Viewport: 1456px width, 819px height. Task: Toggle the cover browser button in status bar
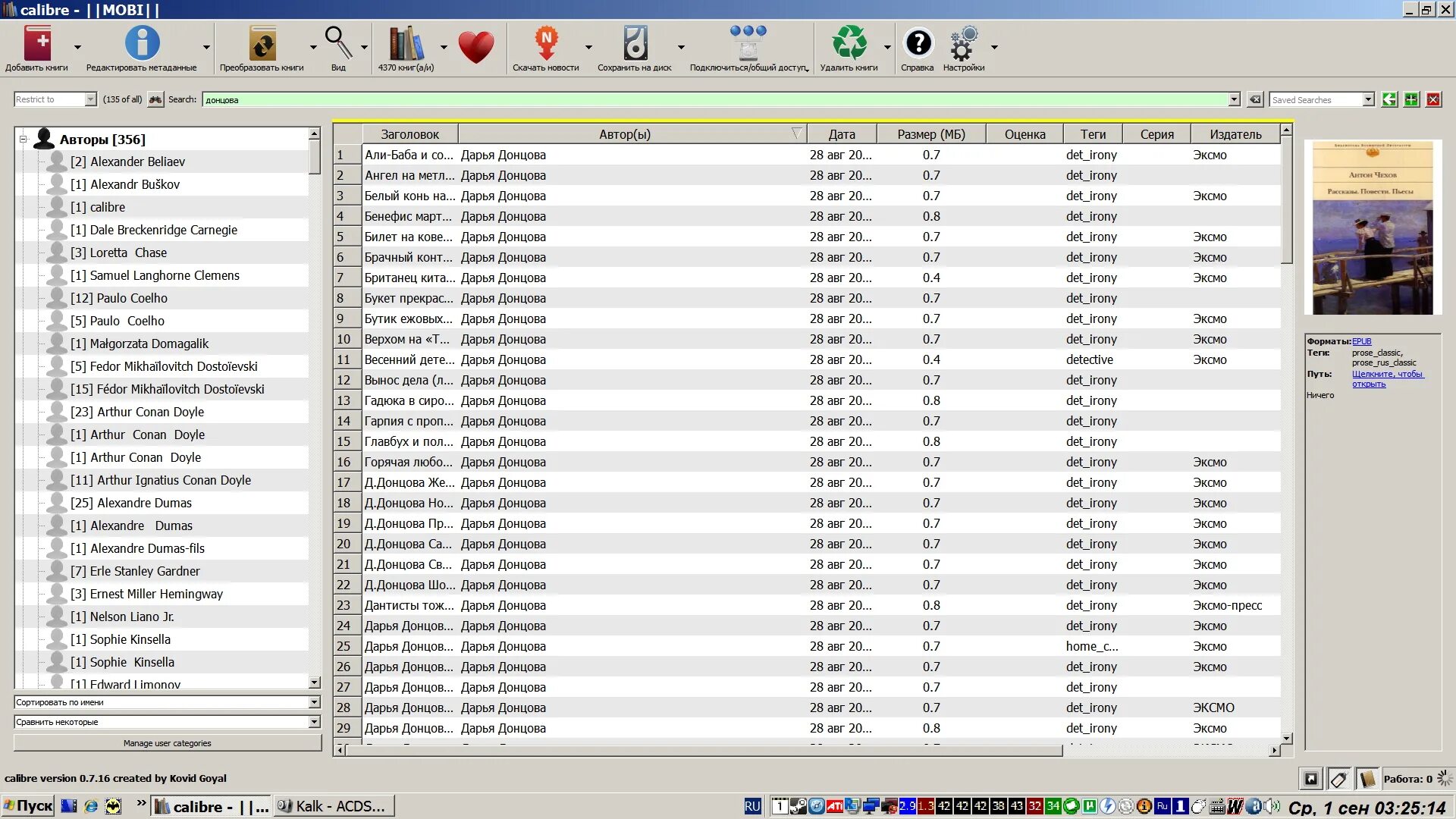pyautogui.click(x=1311, y=779)
